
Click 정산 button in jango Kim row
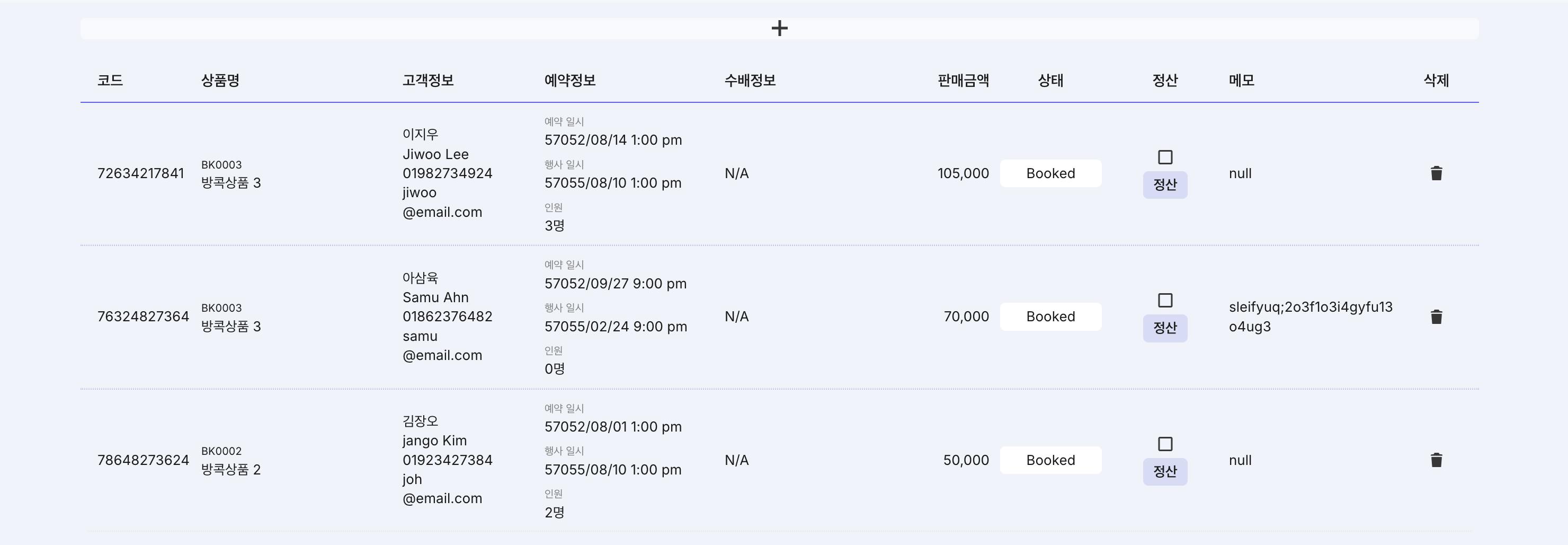(1164, 471)
